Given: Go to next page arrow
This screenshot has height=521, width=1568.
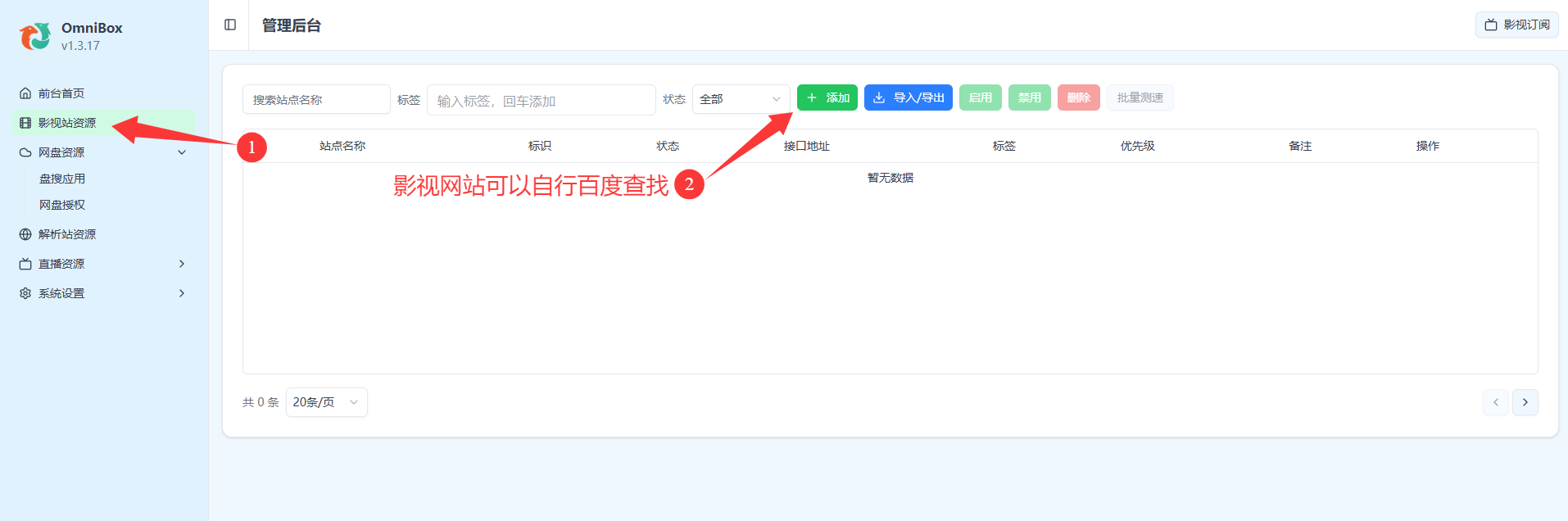Looking at the screenshot, I should [1525, 402].
